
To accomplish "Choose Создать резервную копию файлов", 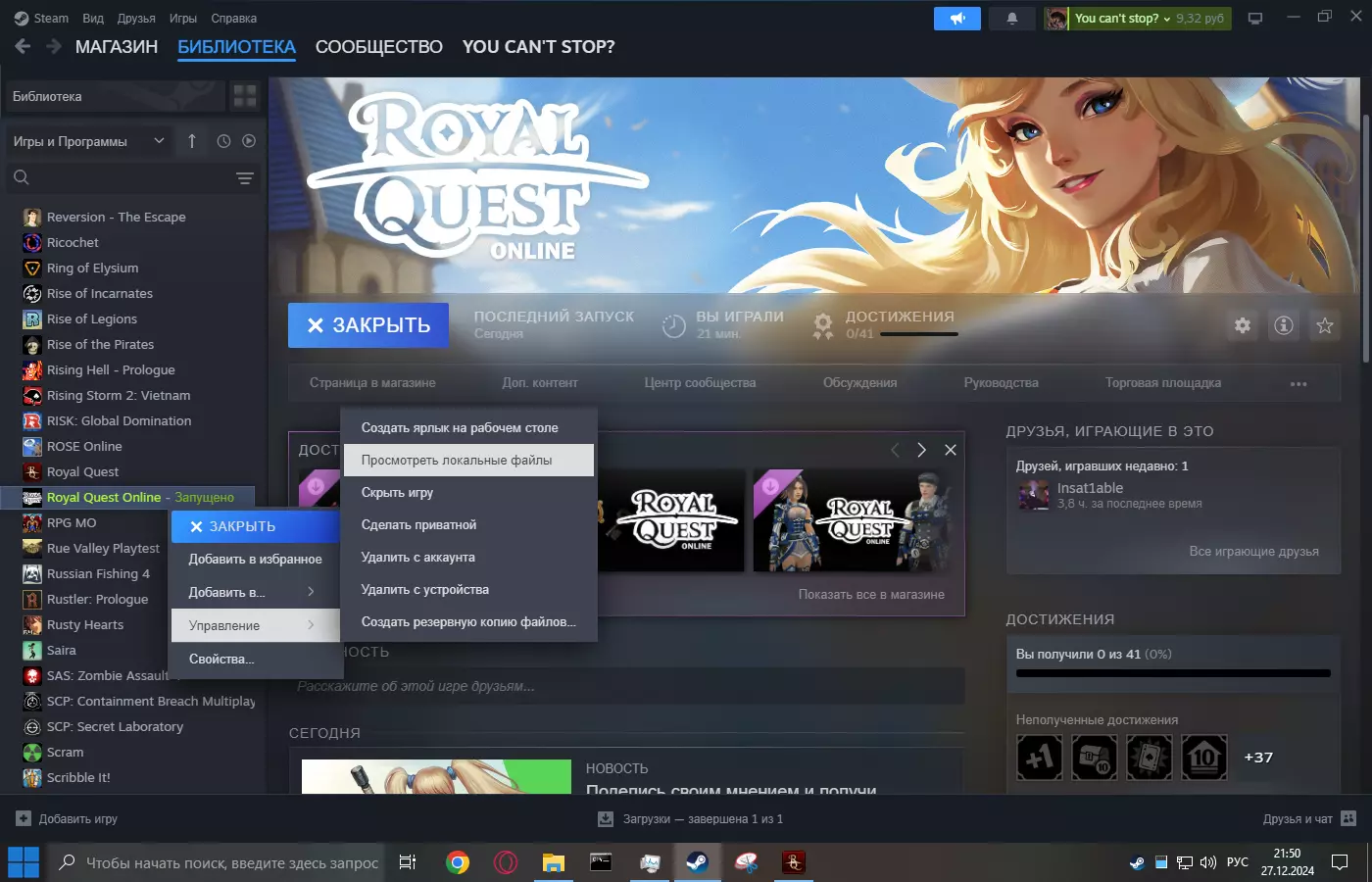I will (468, 621).
